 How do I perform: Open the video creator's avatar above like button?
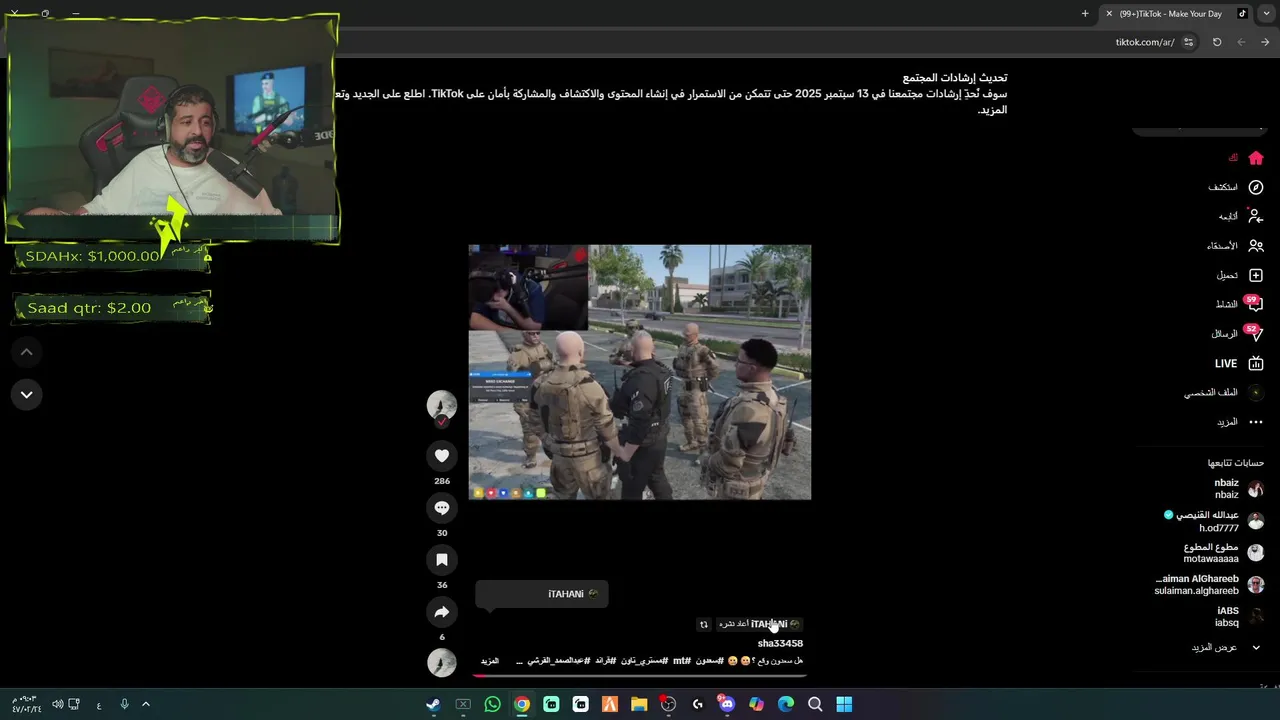coord(442,405)
